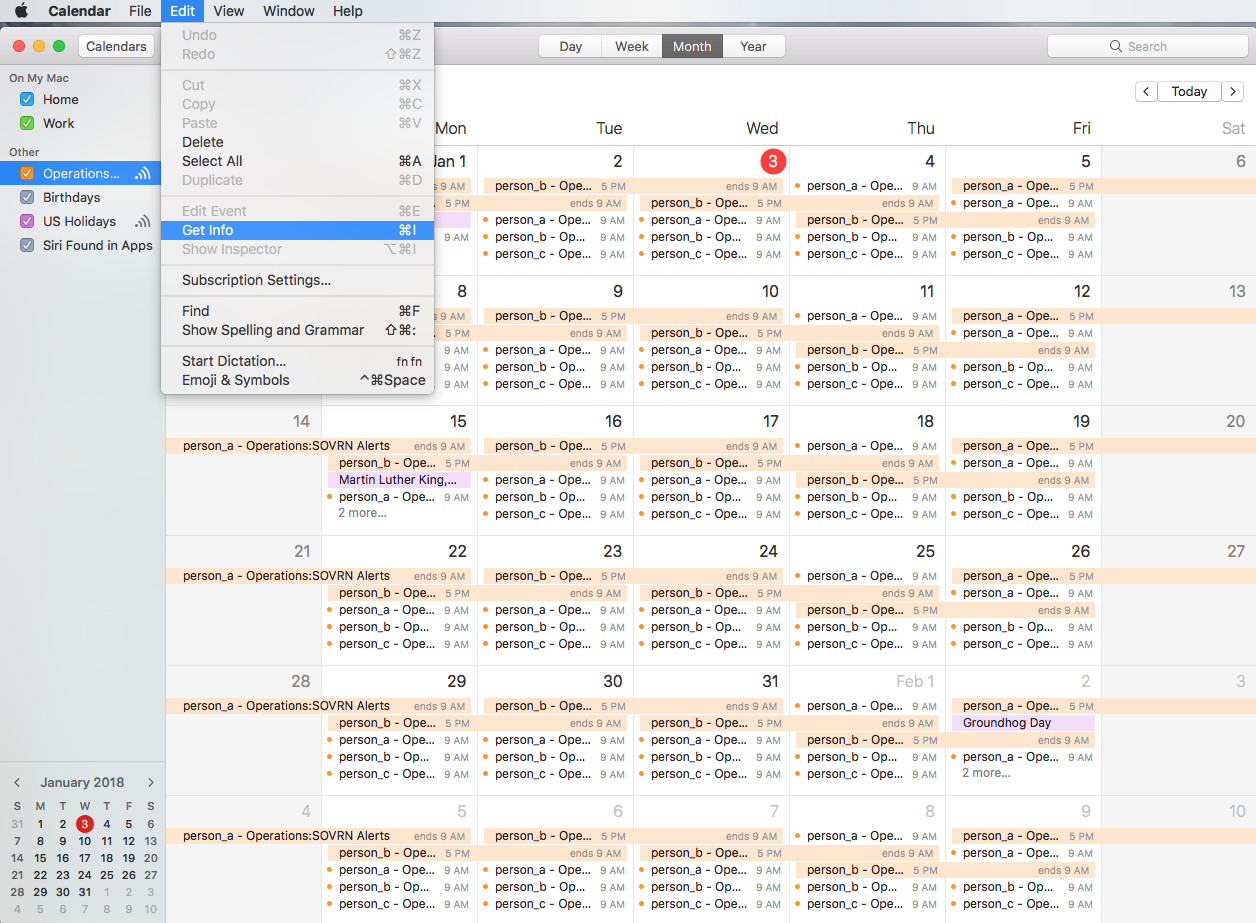
Task: Toggle the Siri Found in Apps checkbox
Action: point(27,245)
